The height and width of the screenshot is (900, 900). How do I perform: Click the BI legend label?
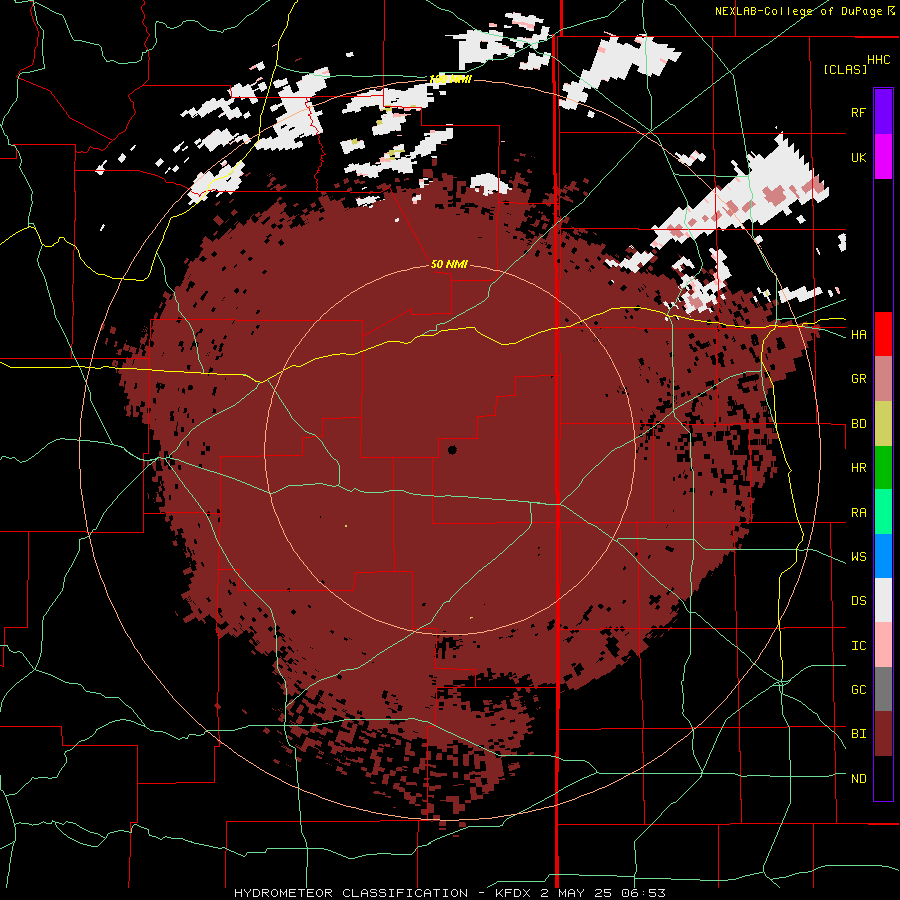point(858,734)
